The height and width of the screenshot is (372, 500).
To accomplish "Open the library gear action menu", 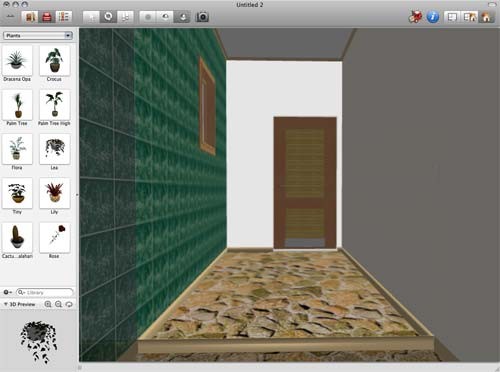I will click(x=8, y=292).
